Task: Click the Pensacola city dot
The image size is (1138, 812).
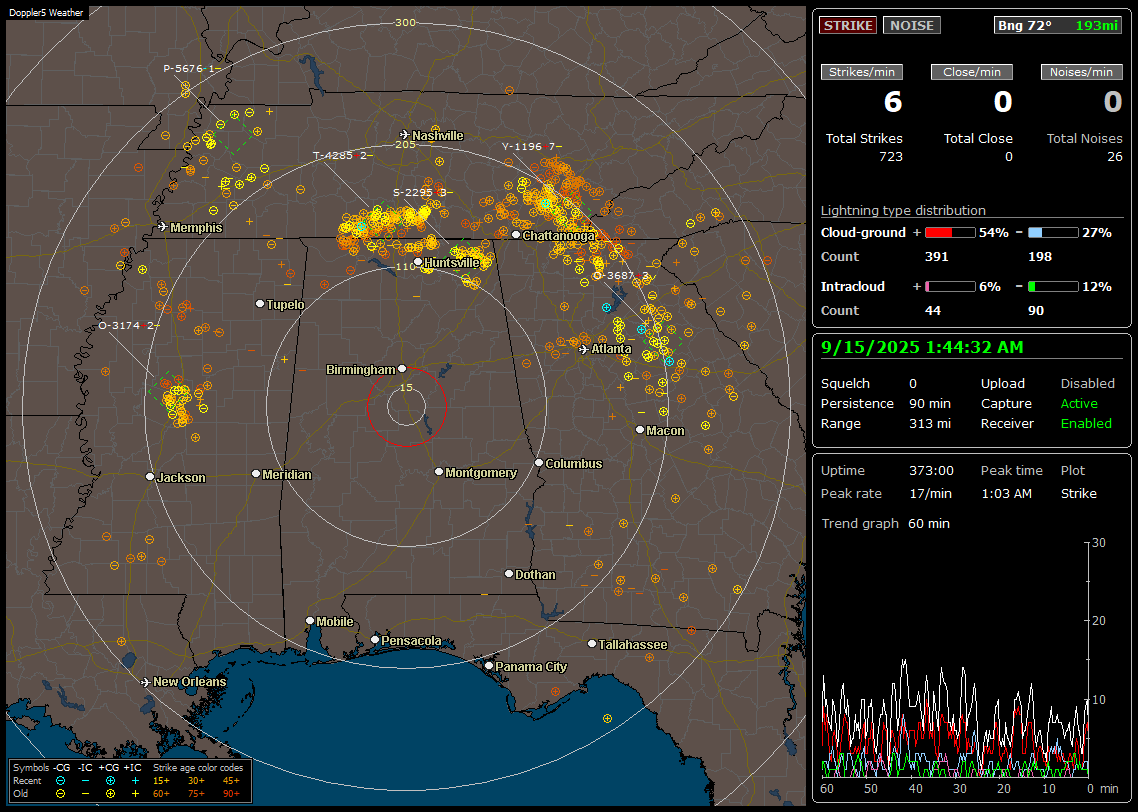Action: [374, 640]
